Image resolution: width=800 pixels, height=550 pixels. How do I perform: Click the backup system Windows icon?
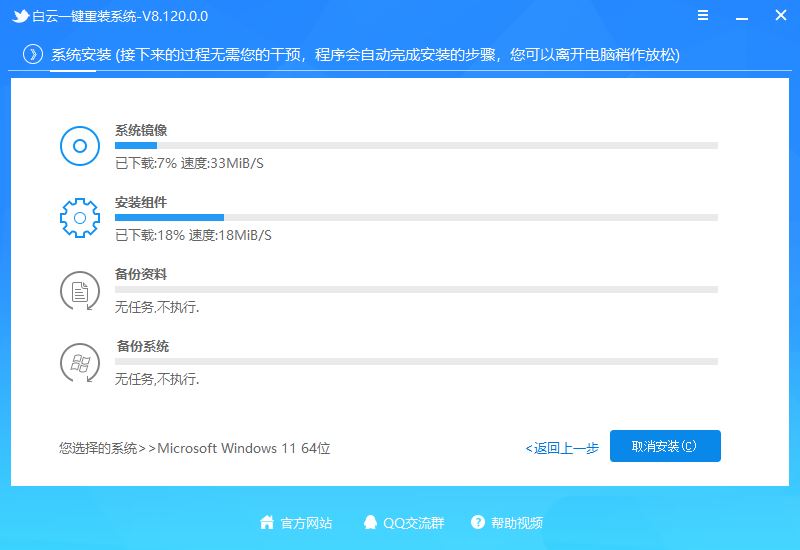click(80, 363)
